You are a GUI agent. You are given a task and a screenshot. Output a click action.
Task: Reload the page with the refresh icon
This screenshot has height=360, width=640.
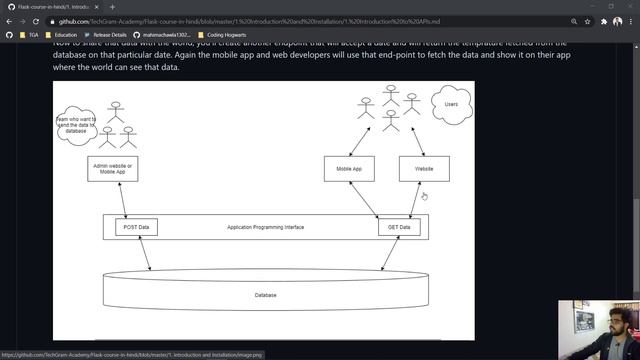(x=36, y=22)
